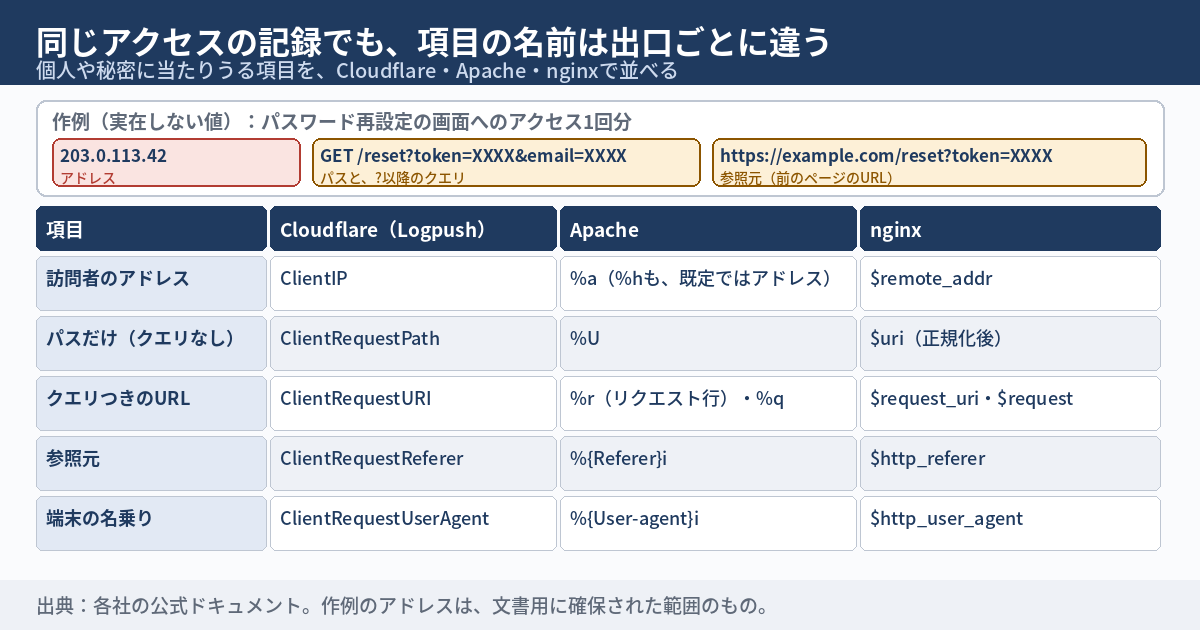Click the %{User-agent}i cell
This screenshot has height=630, width=1200.
click(708, 523)
